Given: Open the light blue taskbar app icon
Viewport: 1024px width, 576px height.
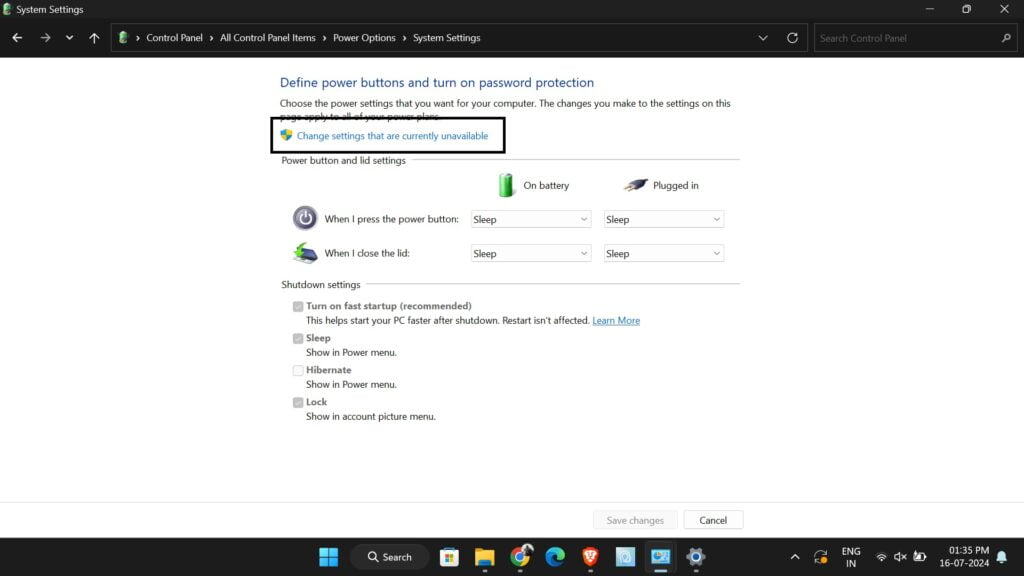Looking at the screenshot, I should (x=625, y=557).
